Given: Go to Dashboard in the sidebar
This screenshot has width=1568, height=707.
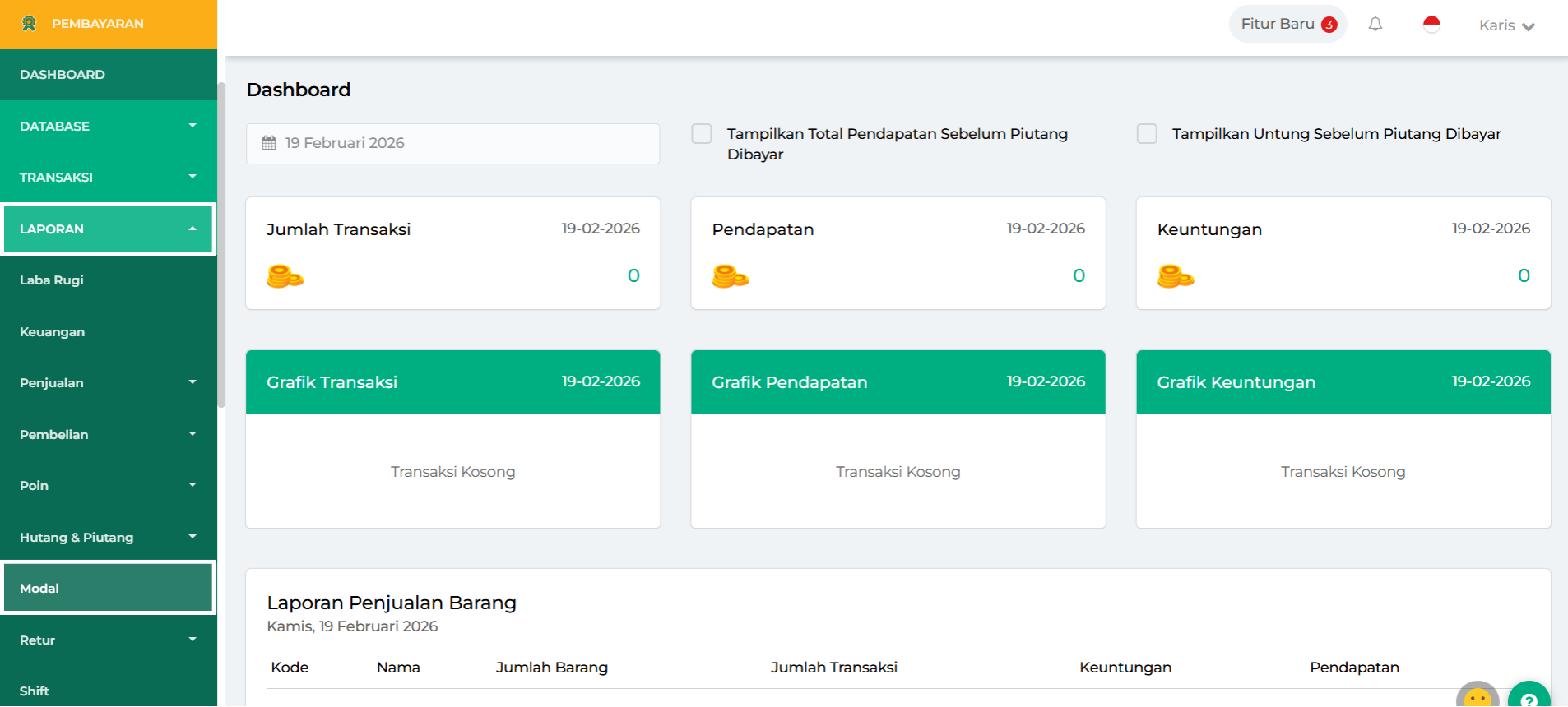Looking at the screenshot, I should click(x=63, y=75).
